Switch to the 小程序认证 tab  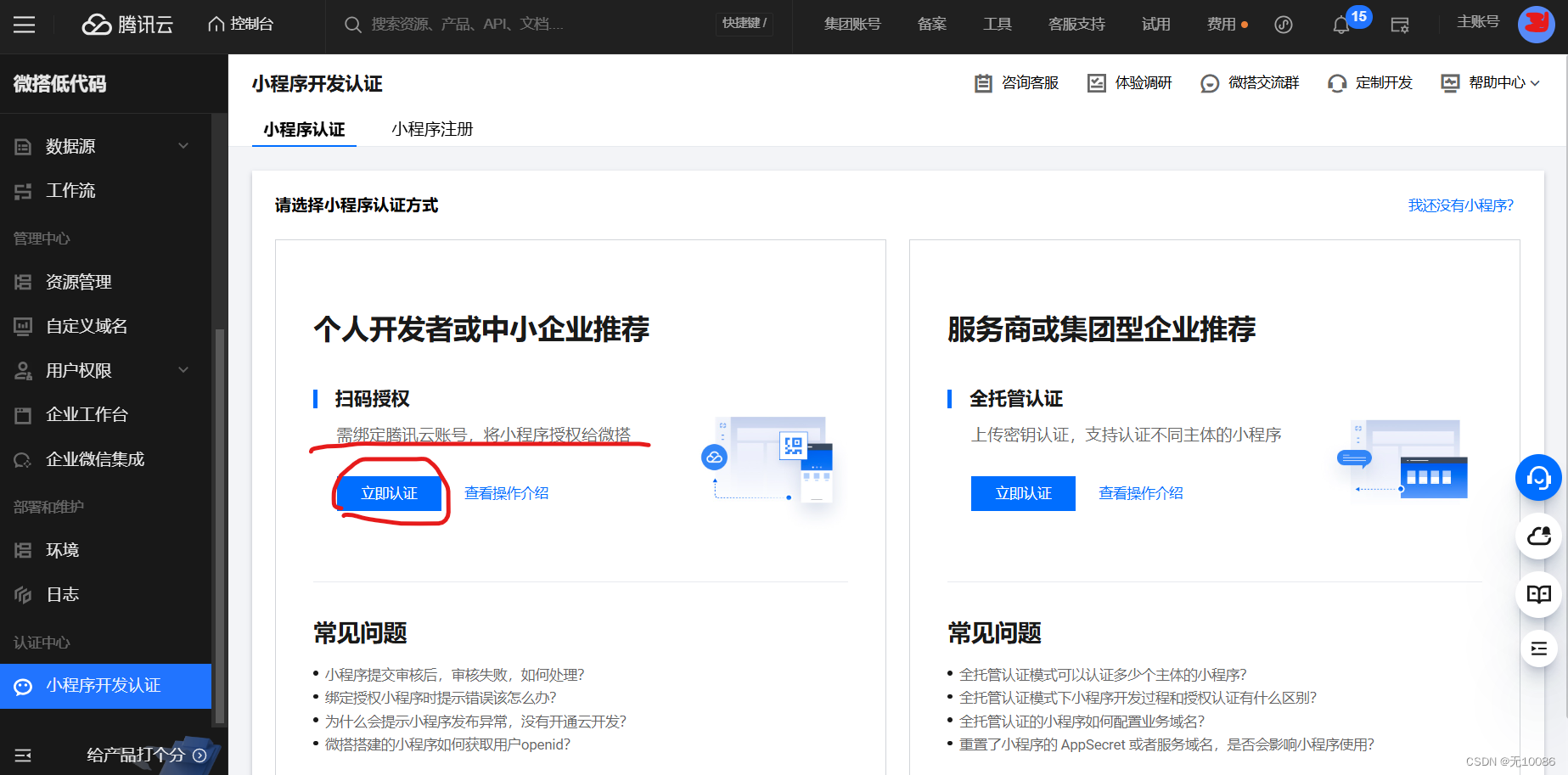(304, 129)
